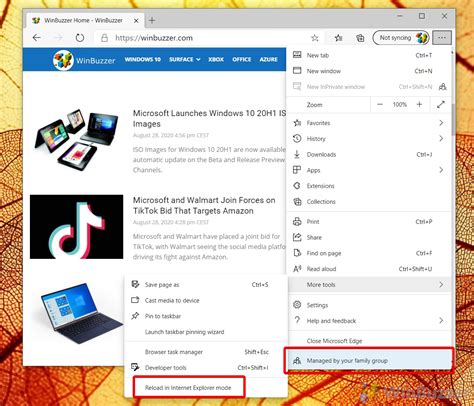
Task: Choose Find on page
Action: pyautogui.click(x=369, y=253)
